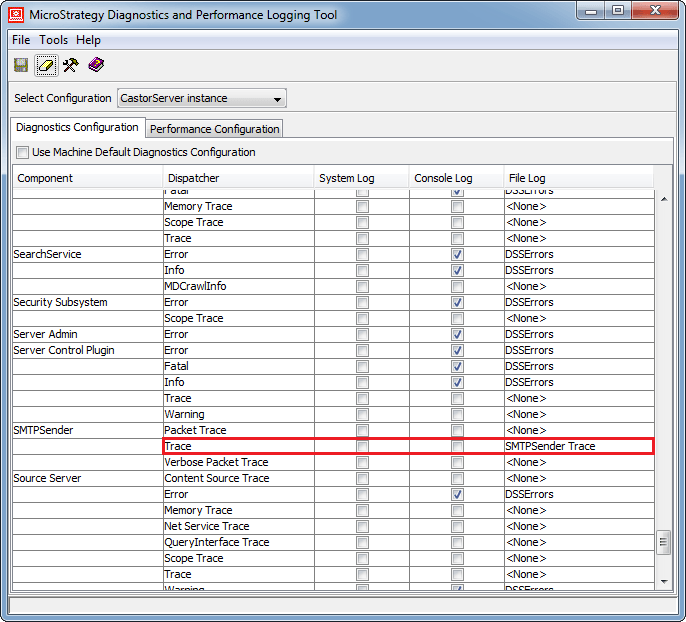The height and width of the screenshot is (622, 686).
Task: Click the Dispatcher column header
Action: [238, 178]
